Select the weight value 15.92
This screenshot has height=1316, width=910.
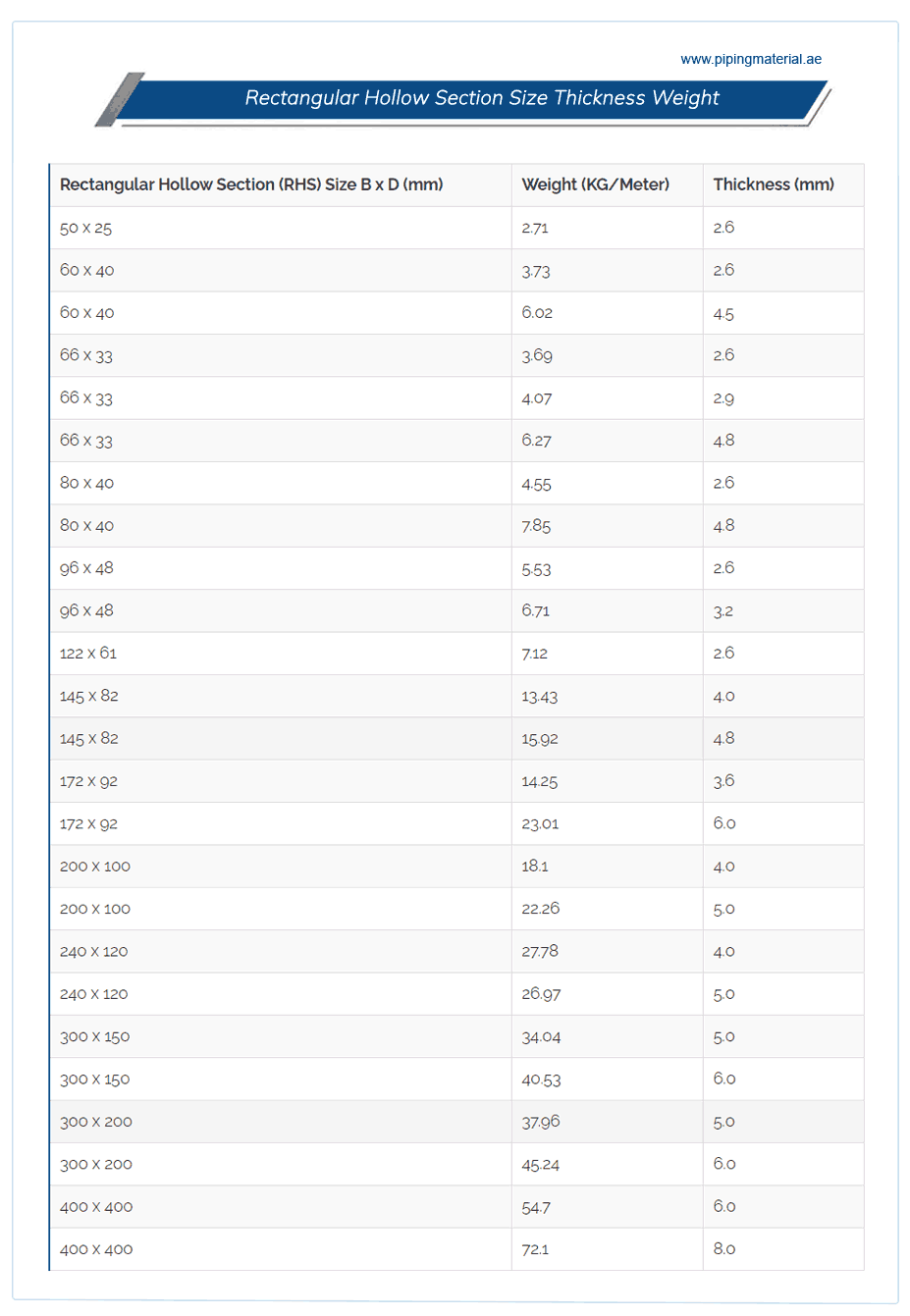[540, 739]
